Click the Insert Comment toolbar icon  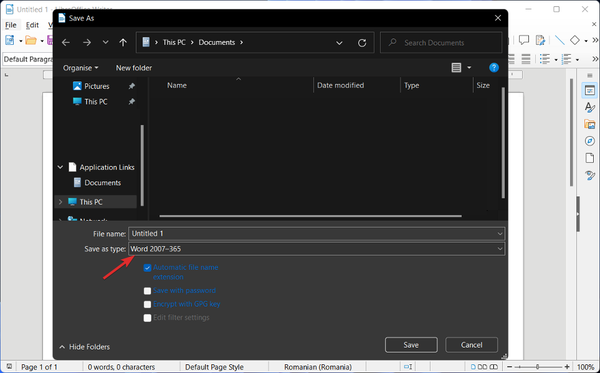(x=524, y=40)
